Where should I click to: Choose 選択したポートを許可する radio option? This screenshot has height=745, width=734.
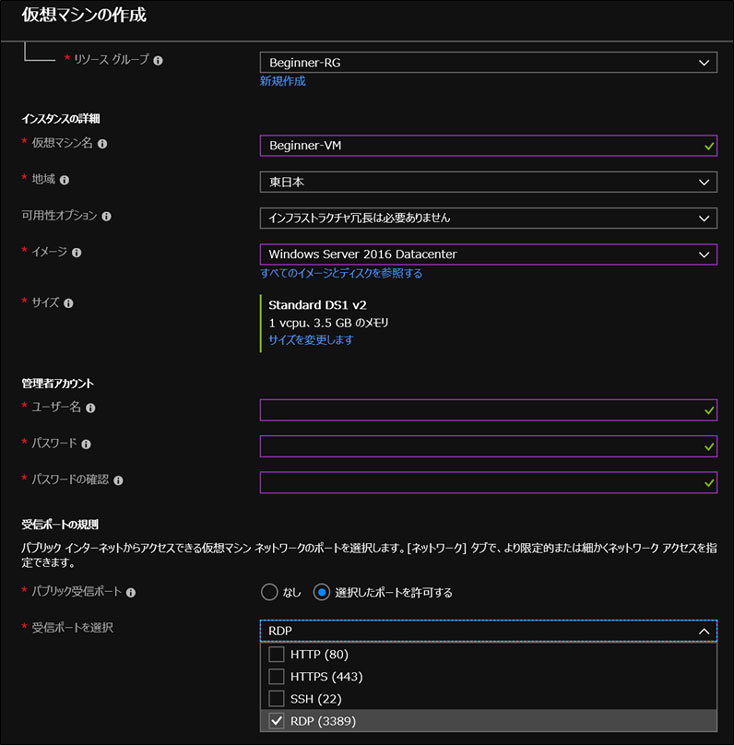pos(322,592)
